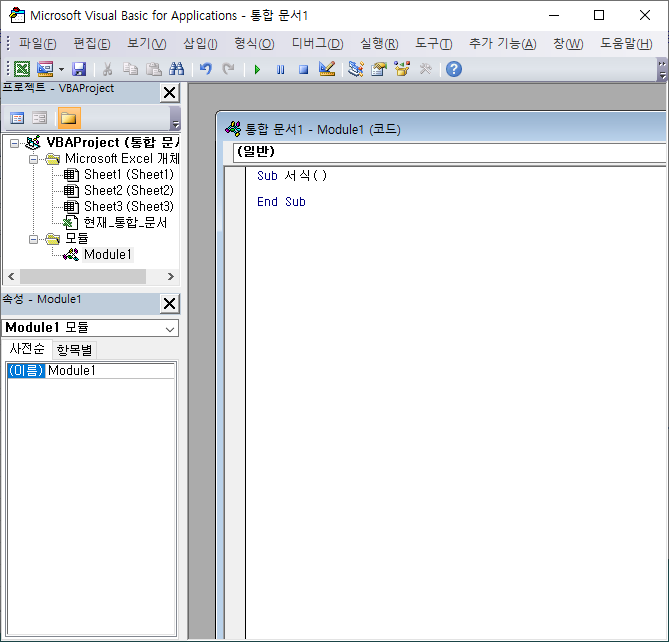
Task: Collapse the Microsoft Excel 개체 folder
Action: click(33, 159)
